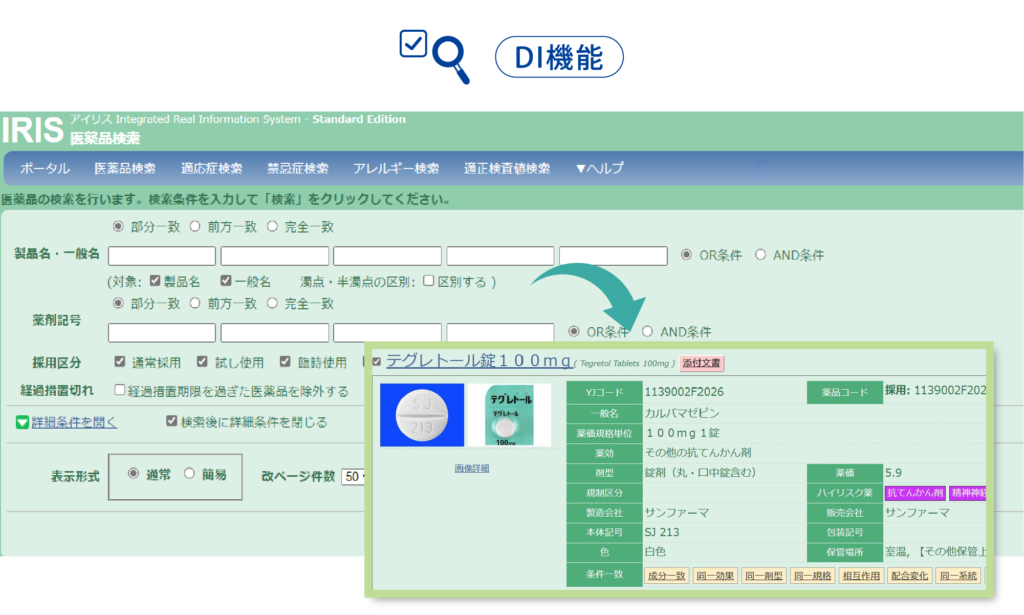The width and height of the screenshot is (1024, 615).
Task: Select 部分一致 for 製品名・一般名
Action: click(x=118, y=227)
